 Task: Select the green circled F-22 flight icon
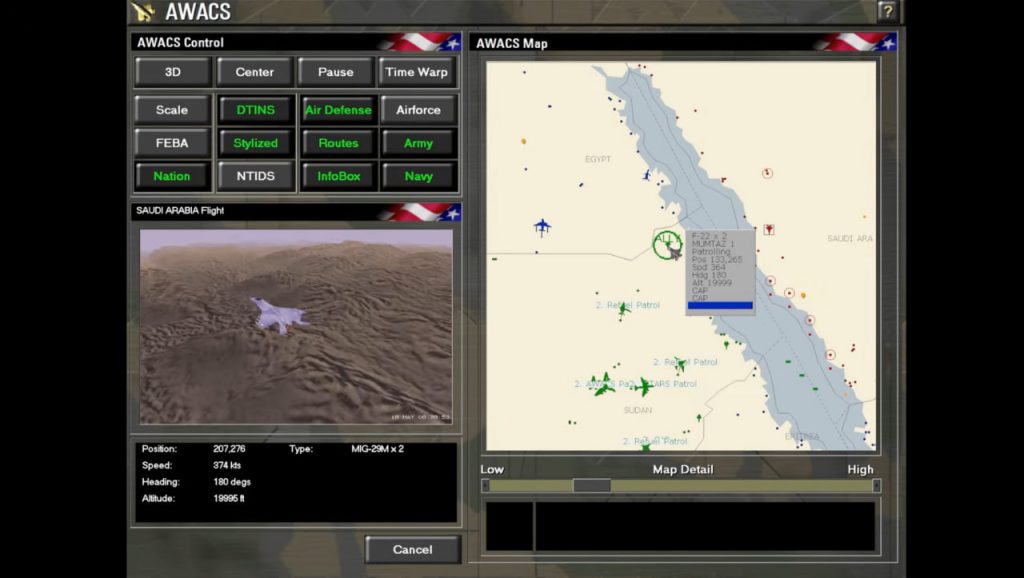click(667, 243)
